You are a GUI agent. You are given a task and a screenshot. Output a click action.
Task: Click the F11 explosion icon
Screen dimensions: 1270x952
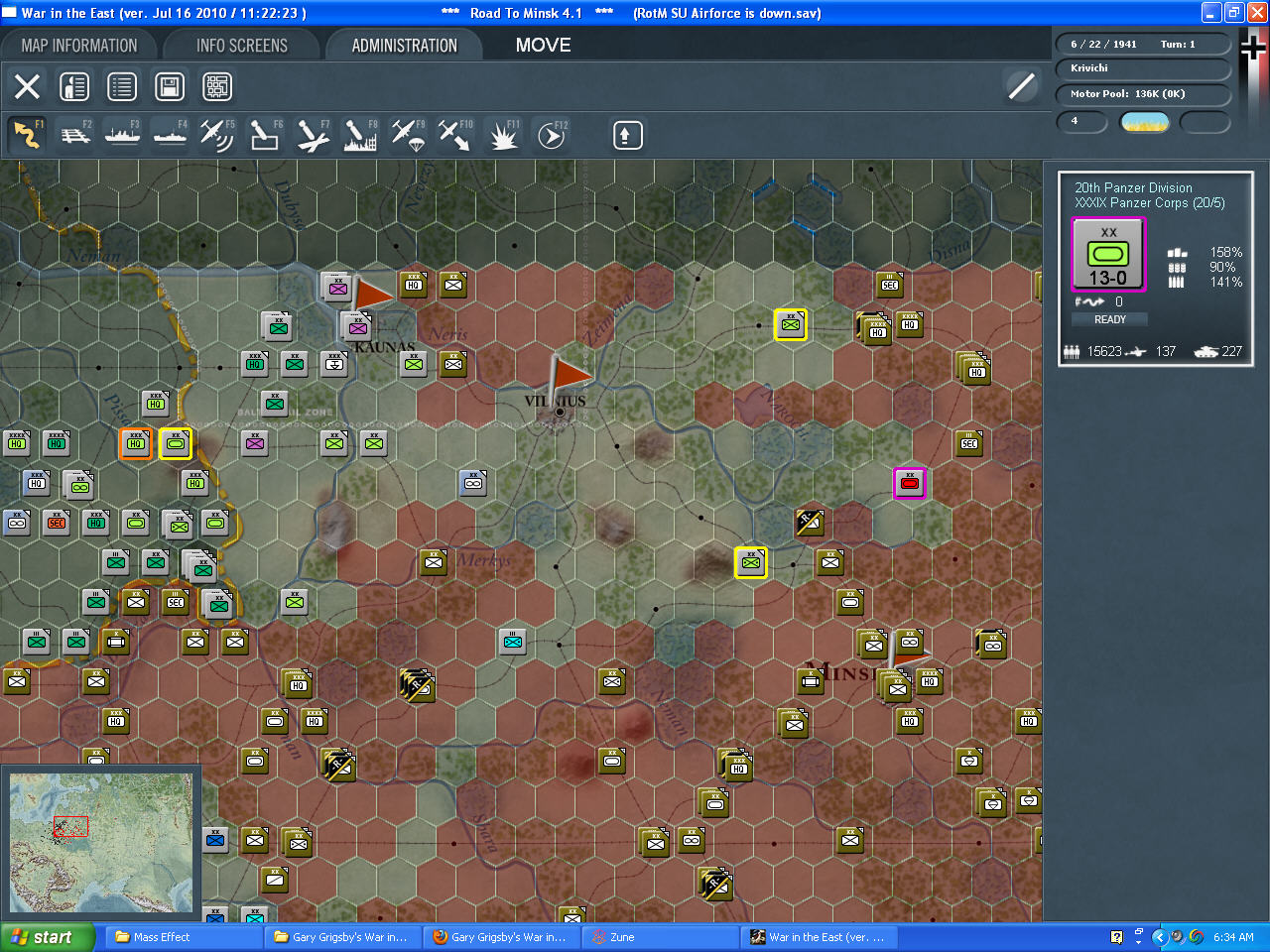tap(503, 135)
